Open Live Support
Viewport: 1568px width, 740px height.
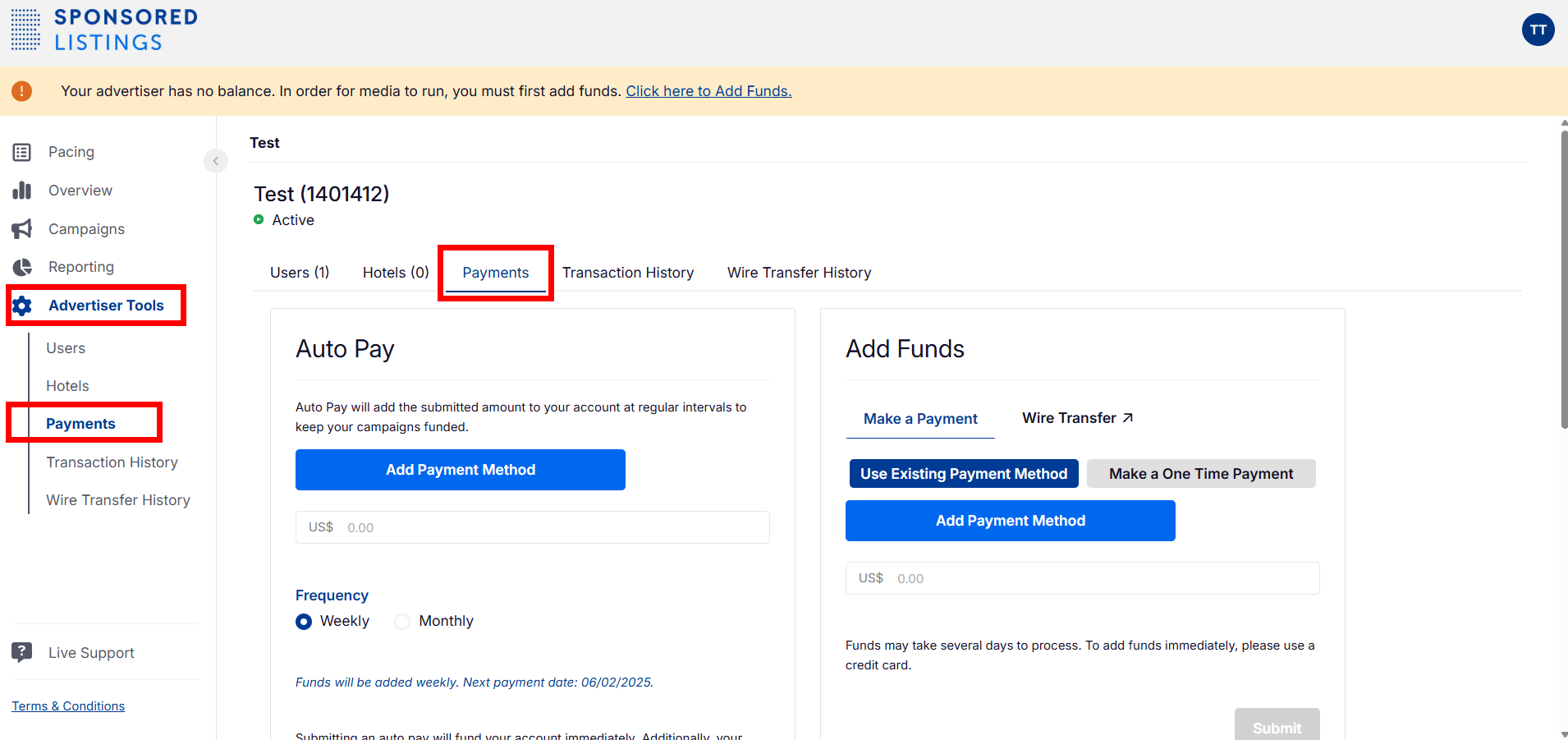pyautogui.click(x=91, y=653)
